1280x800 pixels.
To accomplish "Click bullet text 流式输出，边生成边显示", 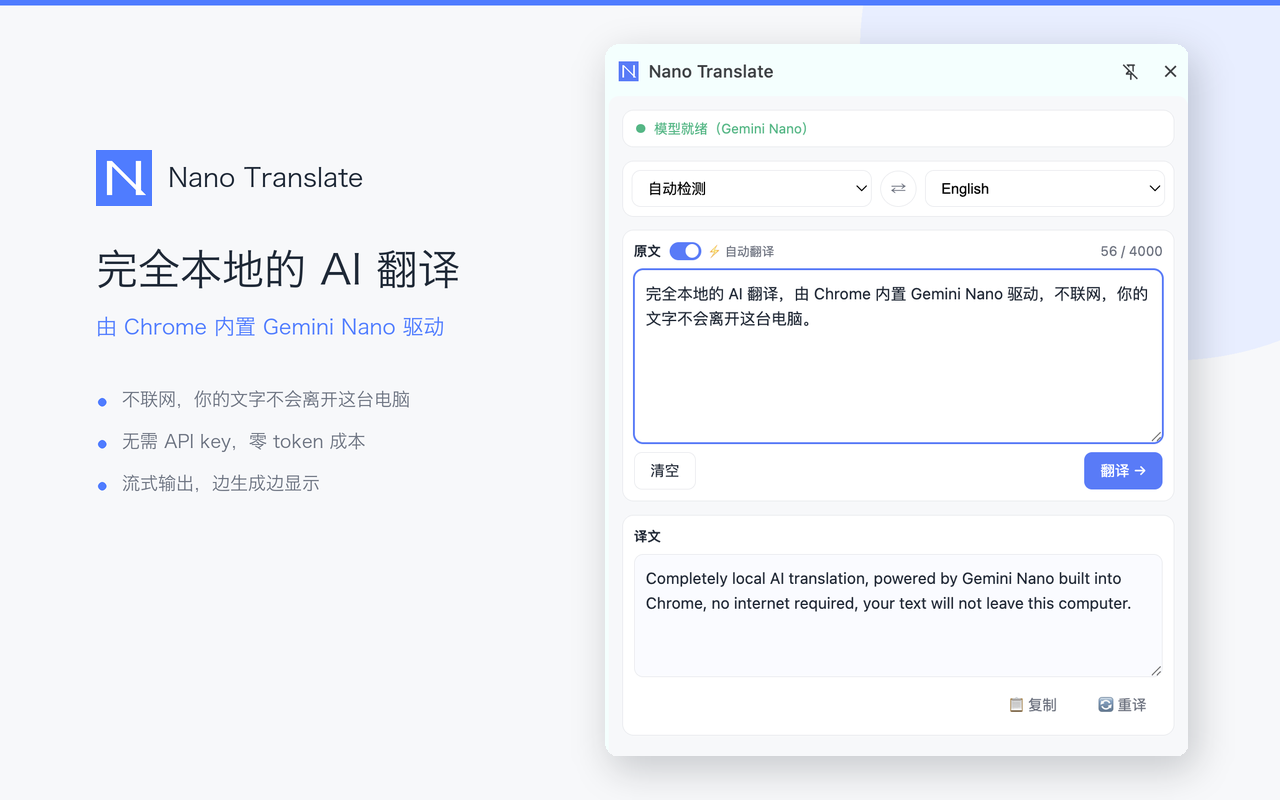I will coord(221,484).
